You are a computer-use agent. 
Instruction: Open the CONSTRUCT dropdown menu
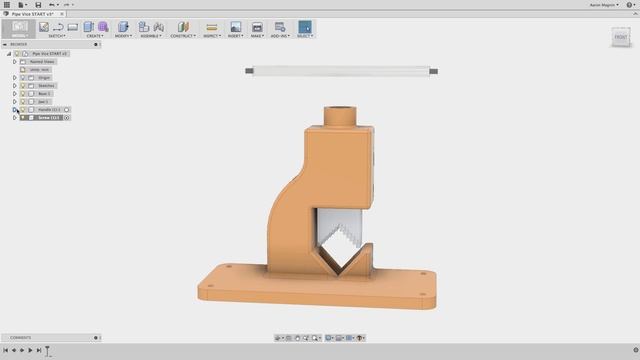pyautogui.click(x=183, y=36)
